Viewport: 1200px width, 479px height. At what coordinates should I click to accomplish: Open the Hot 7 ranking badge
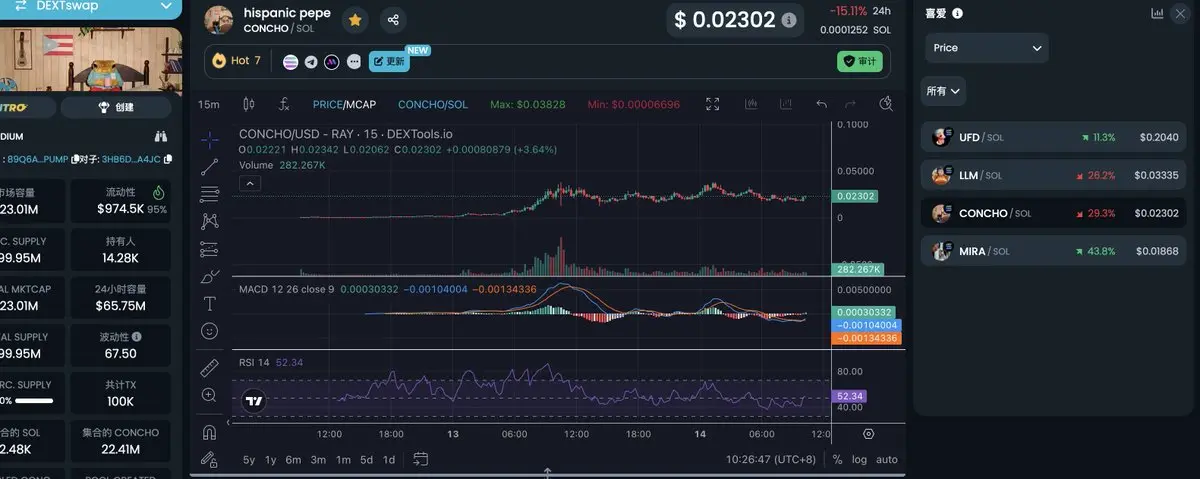(x=237, y=61)
